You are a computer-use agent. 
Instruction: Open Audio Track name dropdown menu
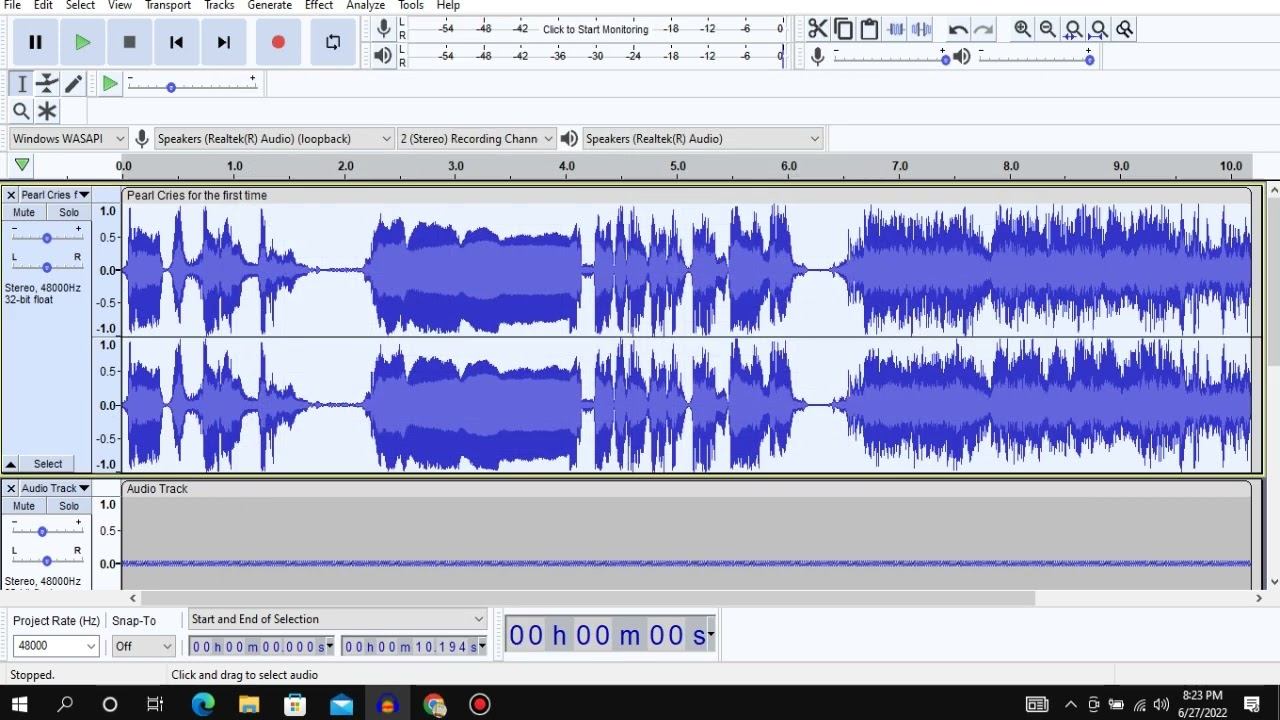[55, 488]
